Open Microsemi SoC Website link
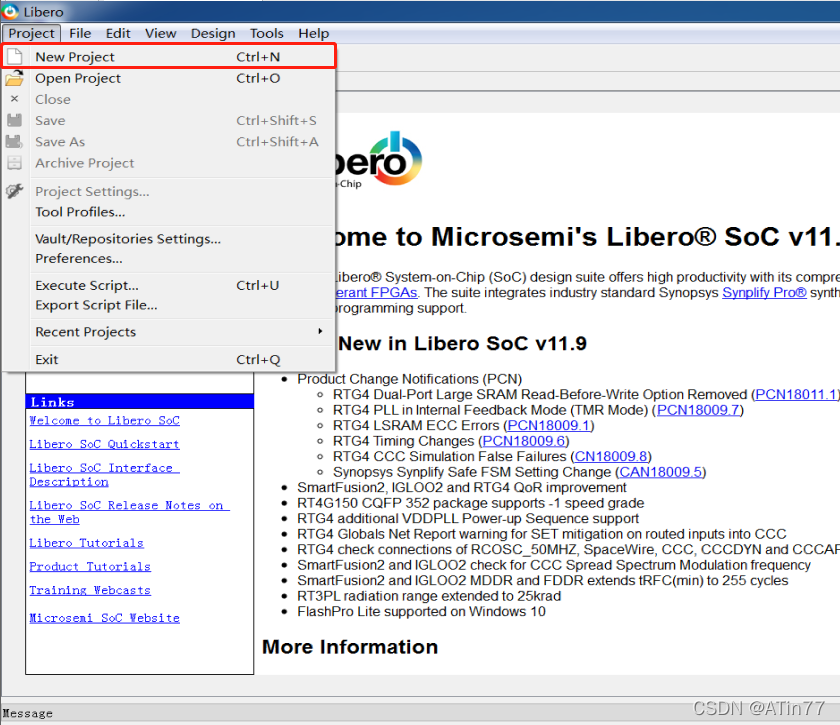The width and height of the screenshot is (840, 725). 104,618
